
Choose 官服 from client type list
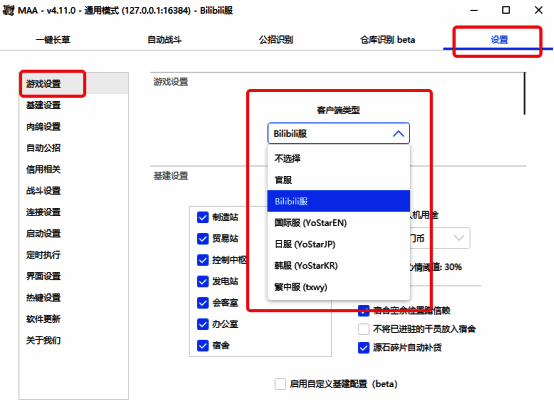tap(338, 180)
